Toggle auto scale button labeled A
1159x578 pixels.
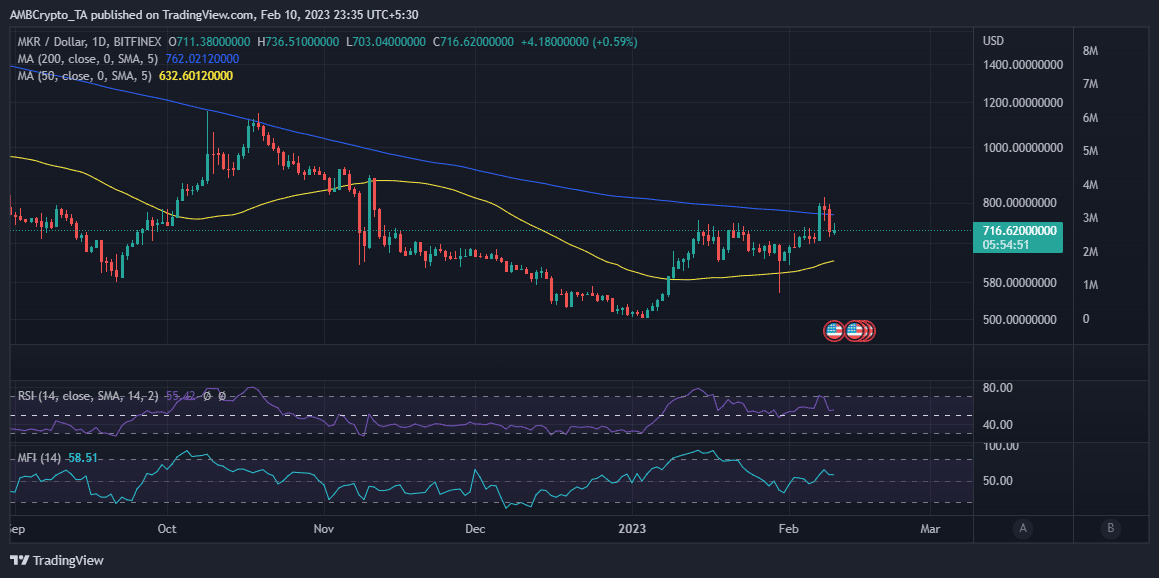pyautogui.click(x=1023, y=528)
